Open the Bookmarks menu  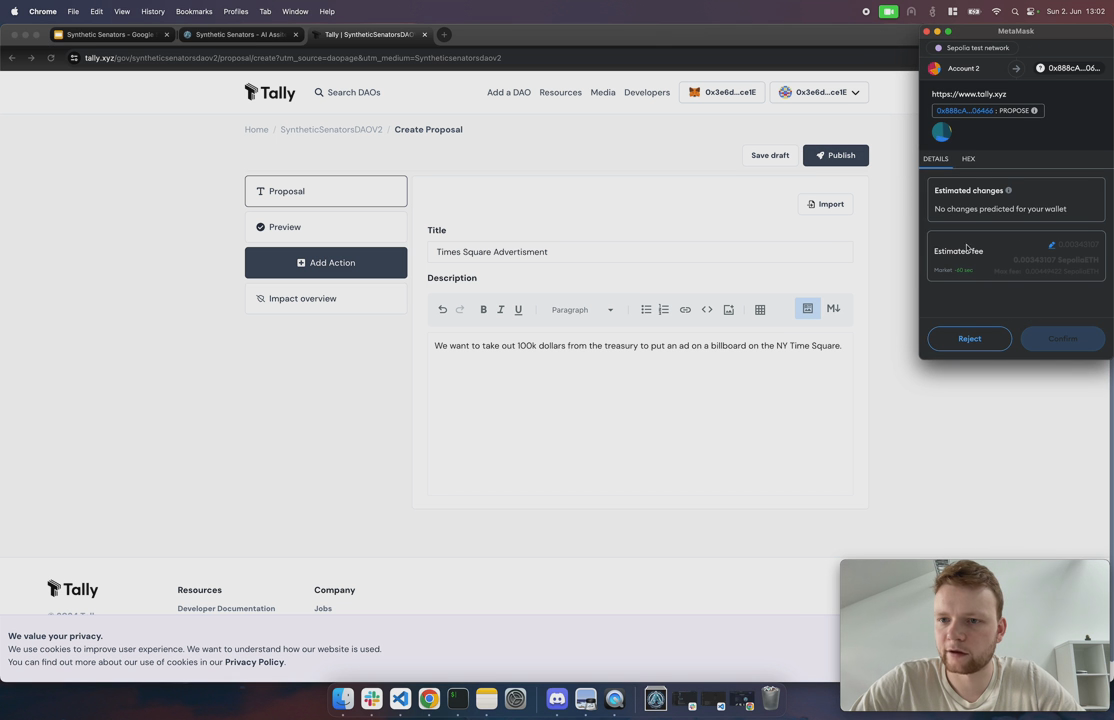(x=193, y=11)
